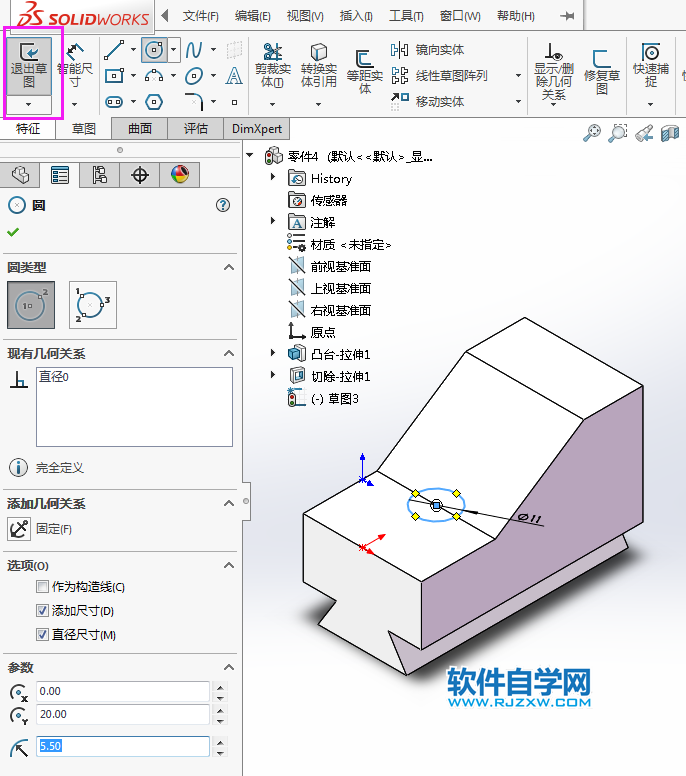Expand the Cut-Extrude1 (切除-拉伸1) node
This screenshot has width=686, height=776.
pyautogui.click(x=273, y=375)
